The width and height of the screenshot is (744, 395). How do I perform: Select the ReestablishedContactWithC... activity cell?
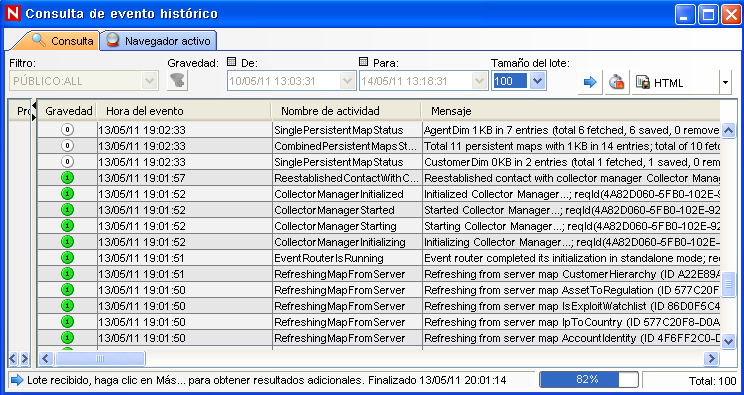click(x=347, y=178)
